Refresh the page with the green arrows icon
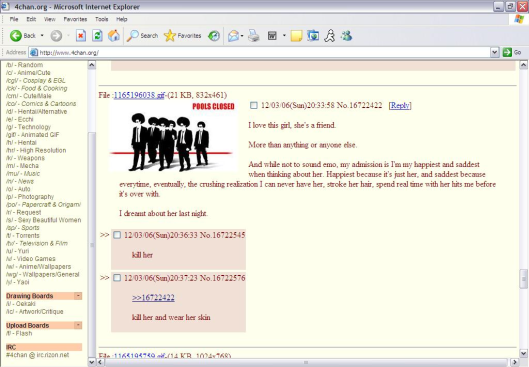Image resolution: width=529 pixels, height=367 pixels. click(97, 35)
